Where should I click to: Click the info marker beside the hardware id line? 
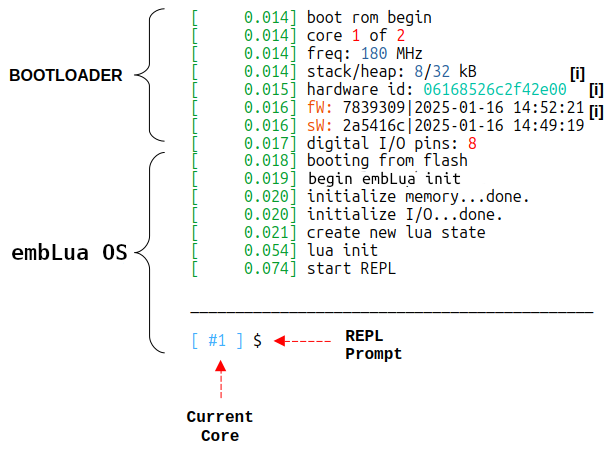pyautogui.click(x=596, y=91)
